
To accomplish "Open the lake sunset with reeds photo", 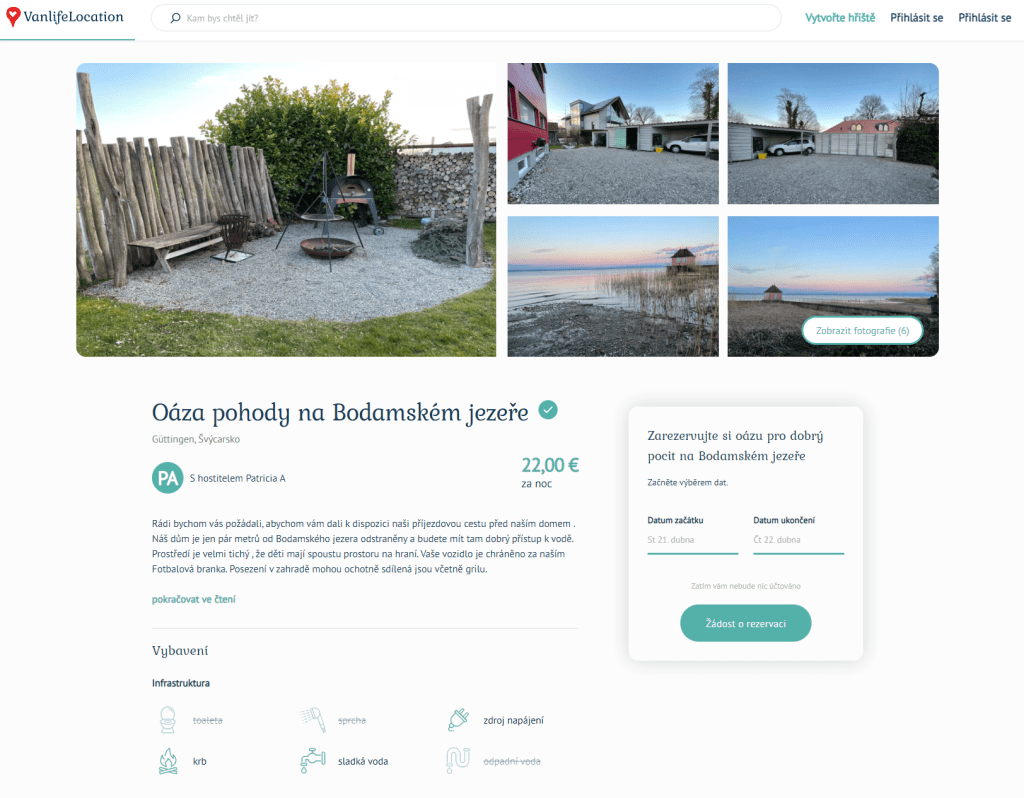I will pos(613,287).
